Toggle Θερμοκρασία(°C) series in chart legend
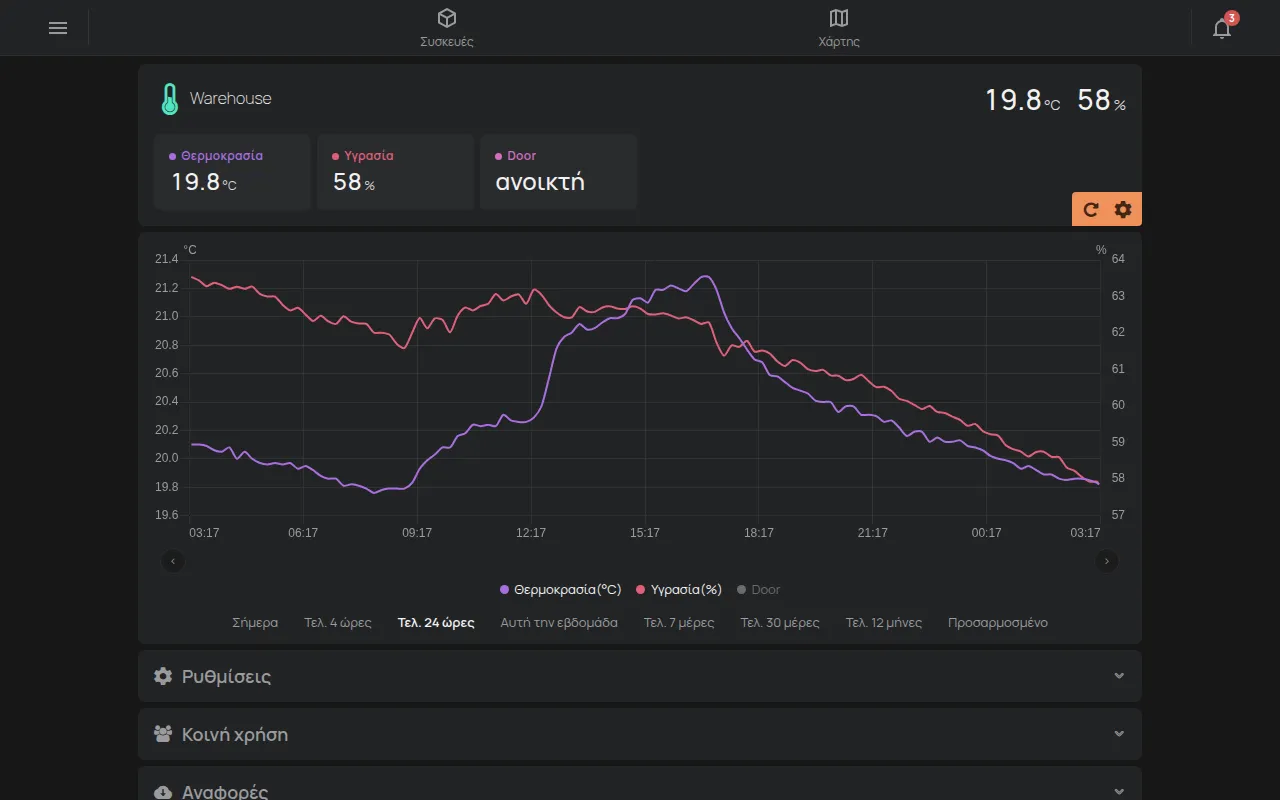1280x800 pixels. tap(561, 590)
